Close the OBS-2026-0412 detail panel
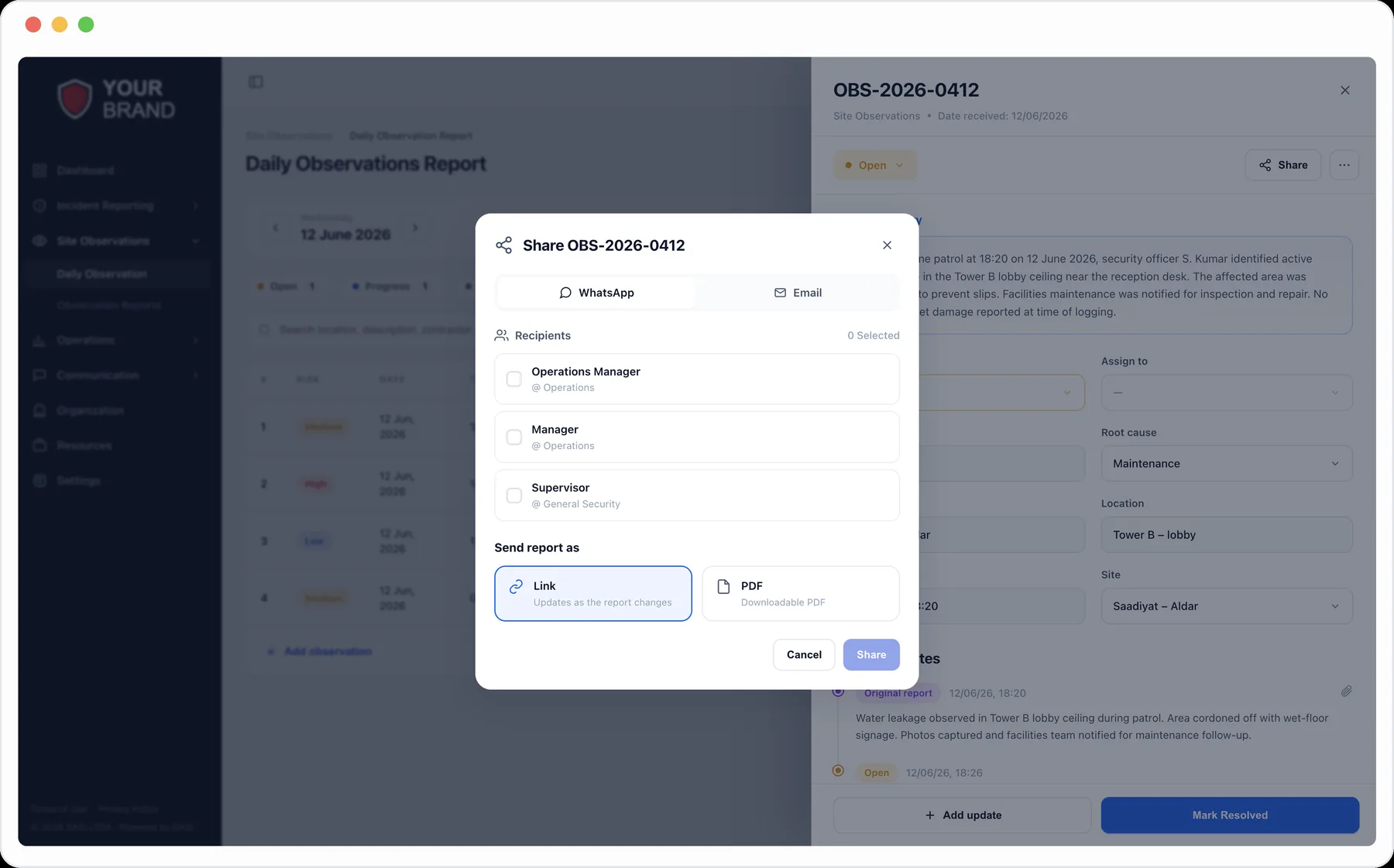This screenshot has height=868, width=1394. point(1345,91)
